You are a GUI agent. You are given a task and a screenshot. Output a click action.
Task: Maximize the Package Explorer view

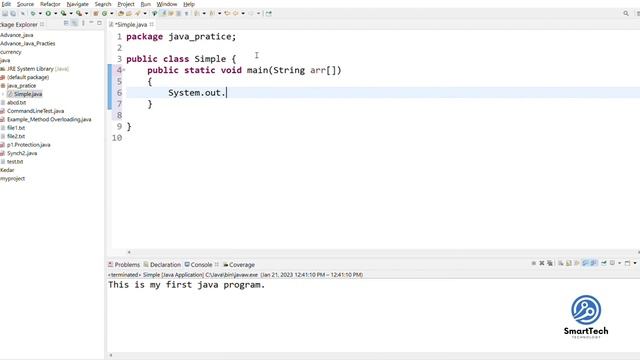99,23
